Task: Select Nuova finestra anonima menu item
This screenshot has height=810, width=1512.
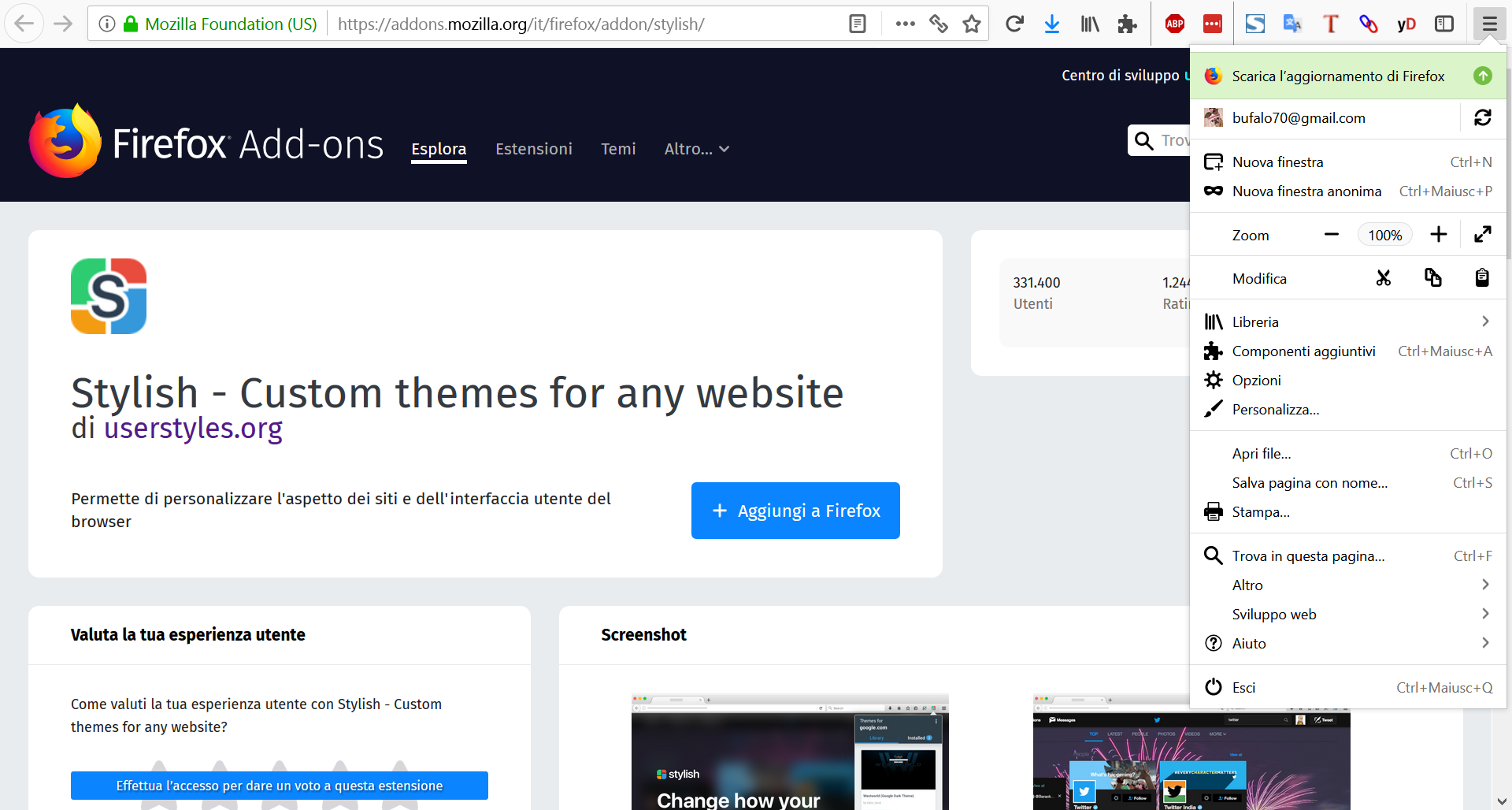Action: coord(1348,191)
